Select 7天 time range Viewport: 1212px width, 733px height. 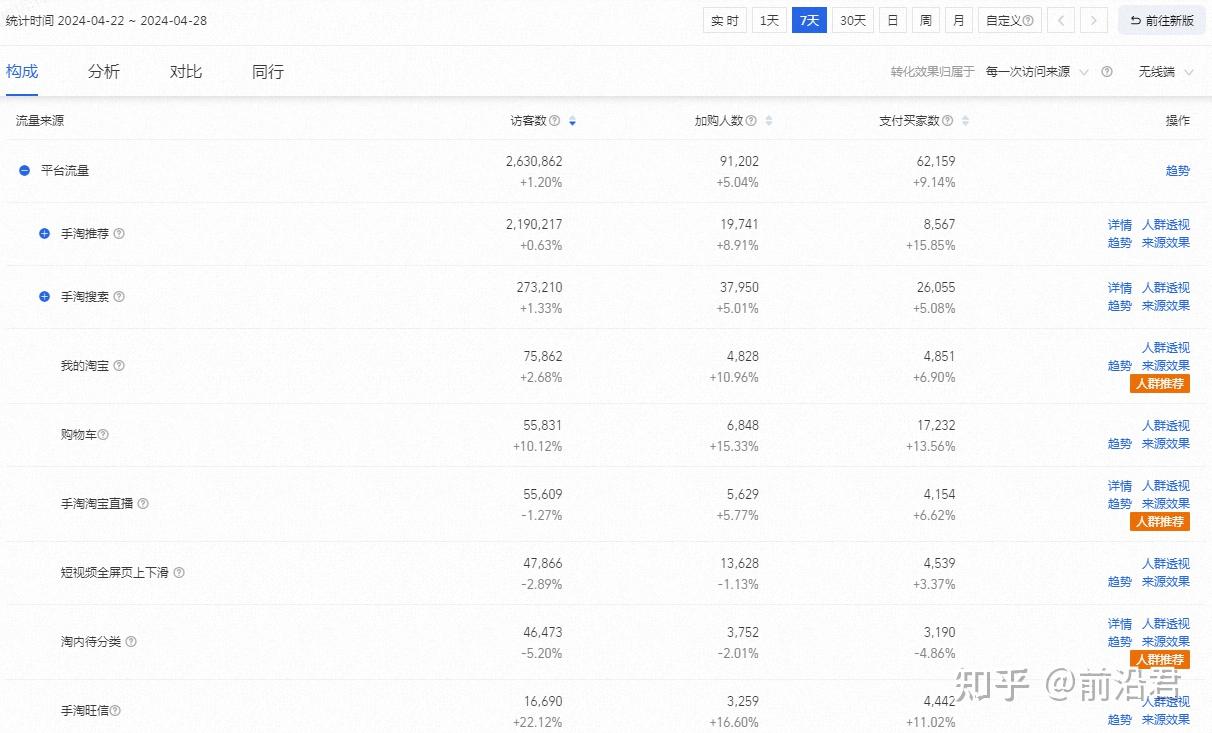pyautogui.click(x=809, y=20)
